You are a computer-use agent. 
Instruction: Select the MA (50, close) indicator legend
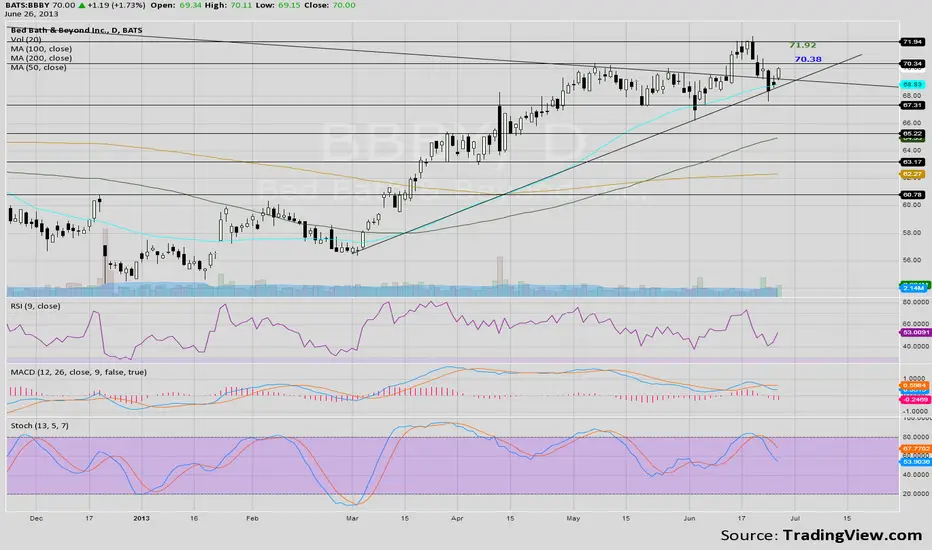pyautogui.click(x=39, y=67)
